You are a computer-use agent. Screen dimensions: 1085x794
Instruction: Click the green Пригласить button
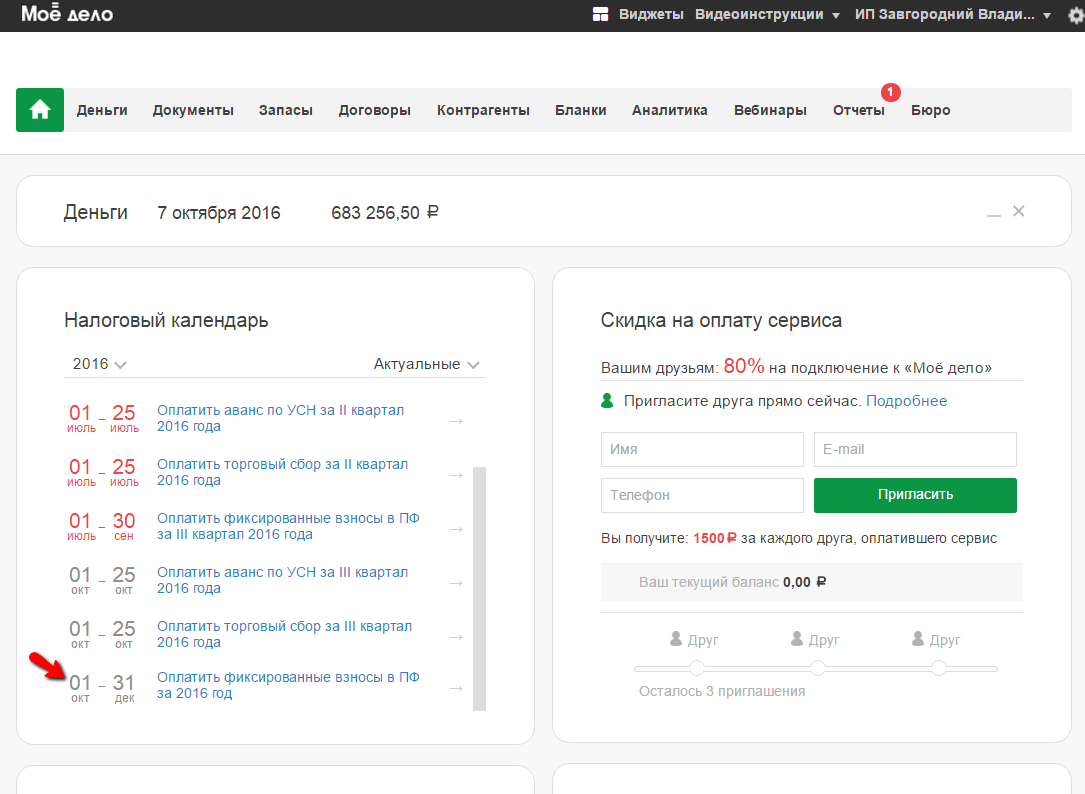point(915,495)
